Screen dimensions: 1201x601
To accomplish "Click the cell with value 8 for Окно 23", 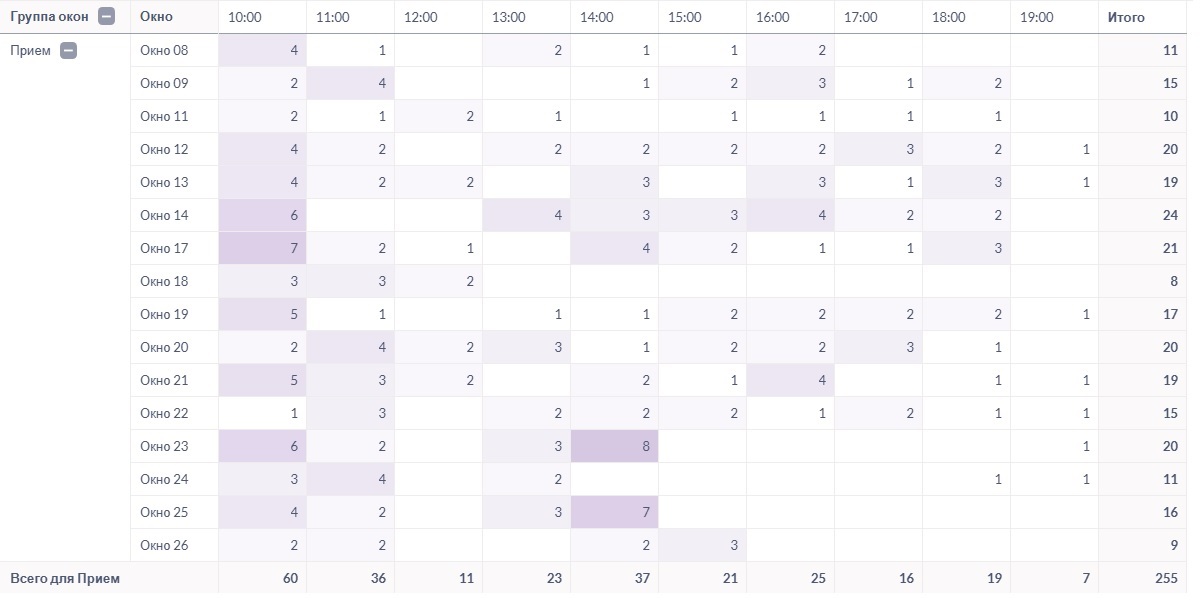I will 614,446.
